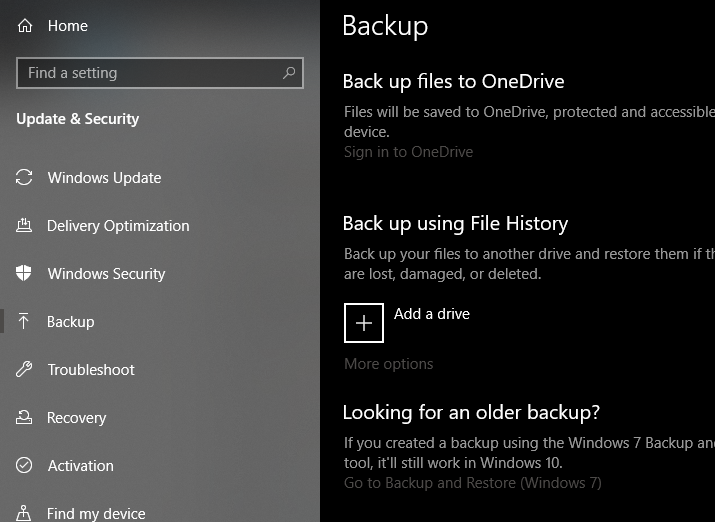Click the Back up using File History heading
The height and width of the screenshot is (522, 715).
(455, 223)
